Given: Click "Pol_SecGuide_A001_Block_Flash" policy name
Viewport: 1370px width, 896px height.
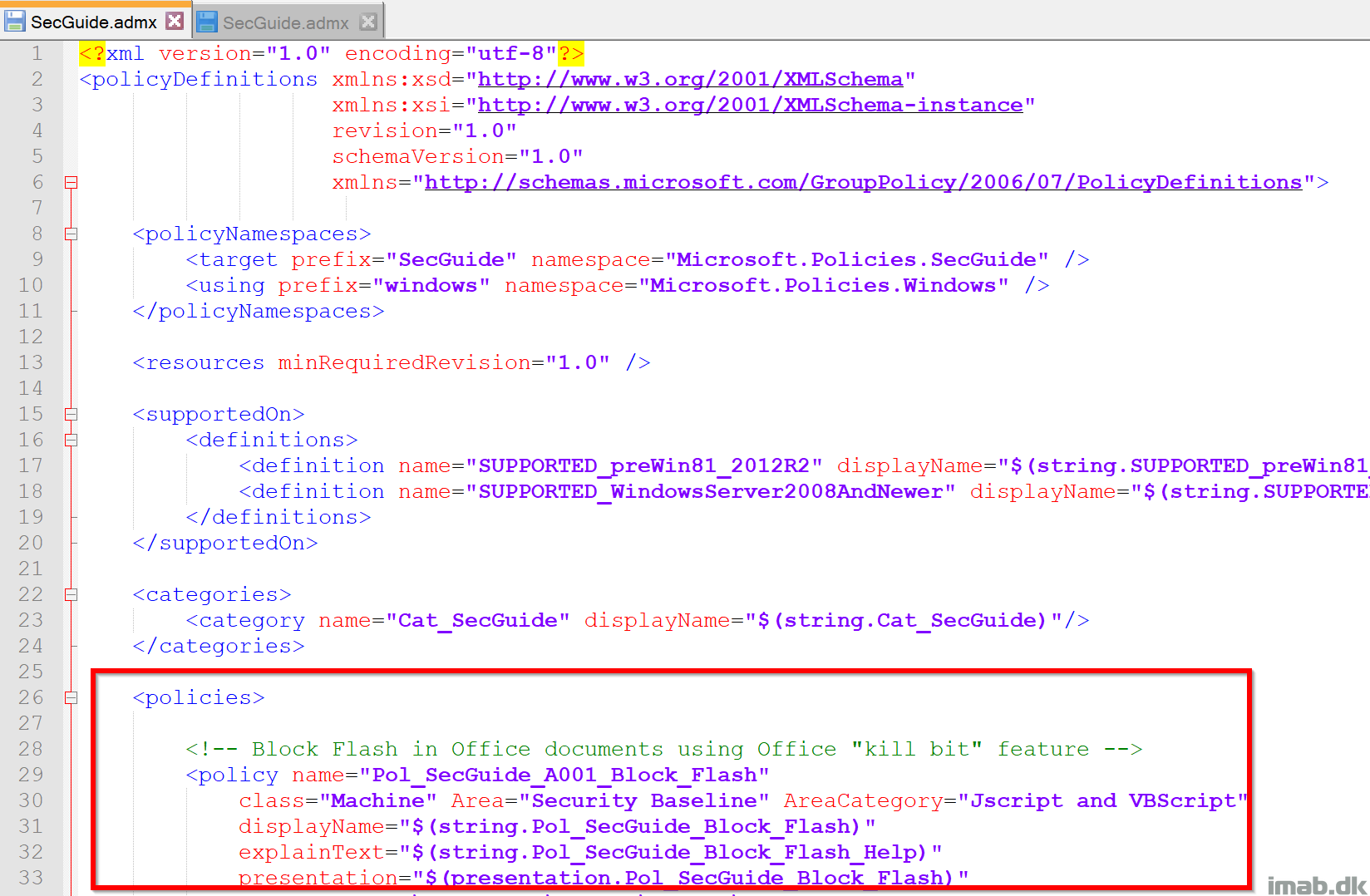Looking at the screenshot, I should point(564,775).
